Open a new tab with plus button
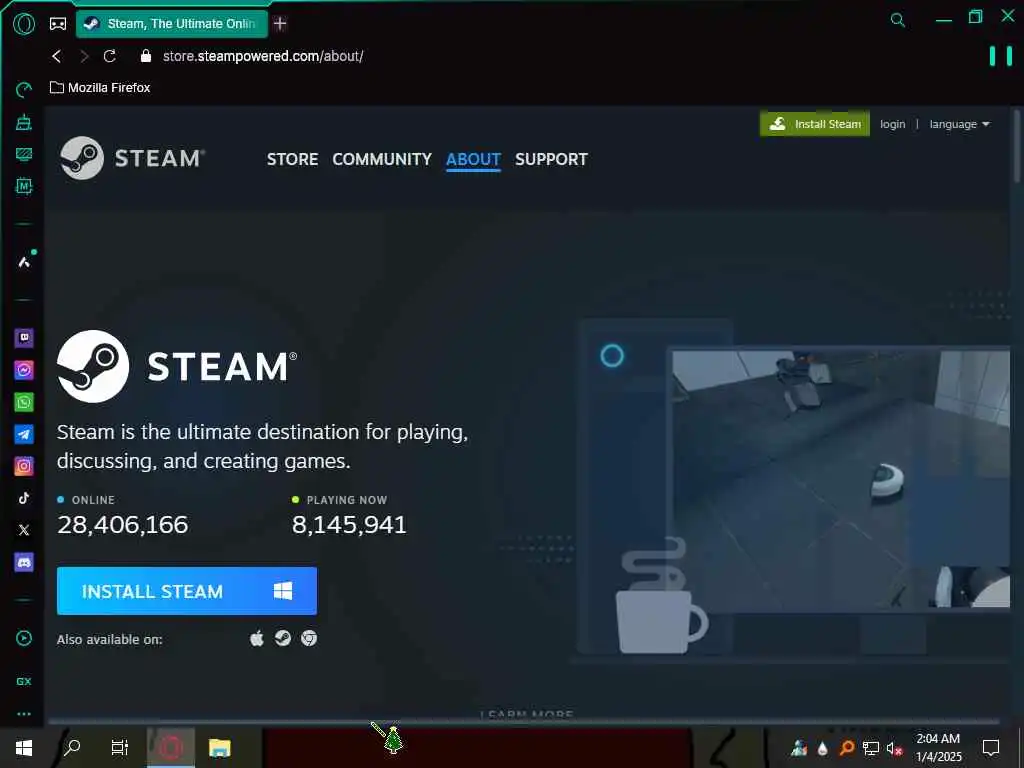 (x=280, y=24)
